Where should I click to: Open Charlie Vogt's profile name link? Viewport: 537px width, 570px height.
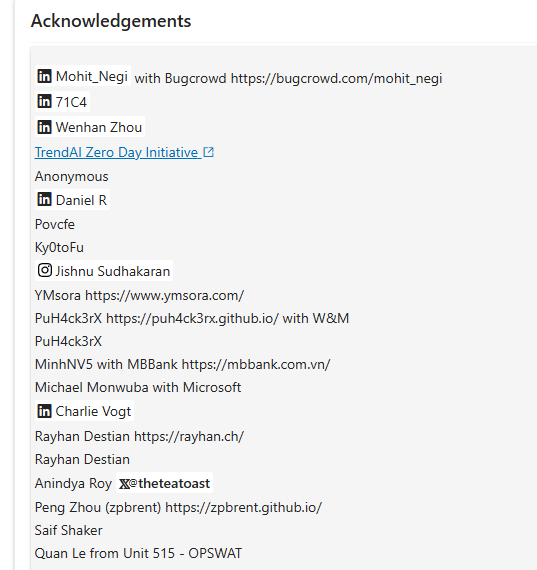[93, 412]
